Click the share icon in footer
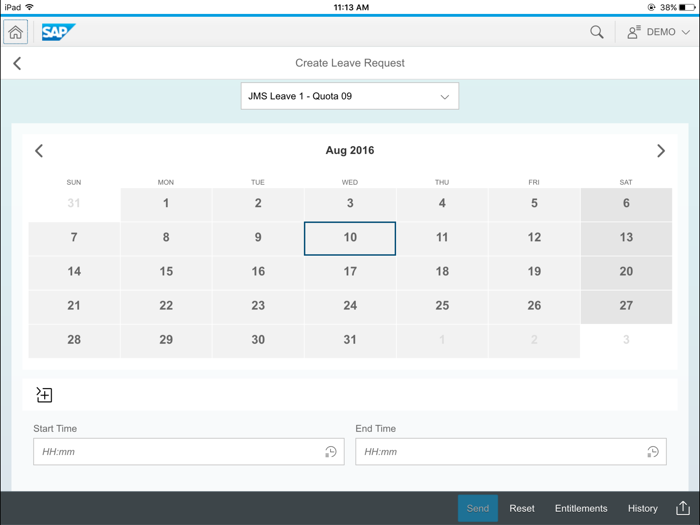The height and width of the screenshot is (525, 700). 683,508
